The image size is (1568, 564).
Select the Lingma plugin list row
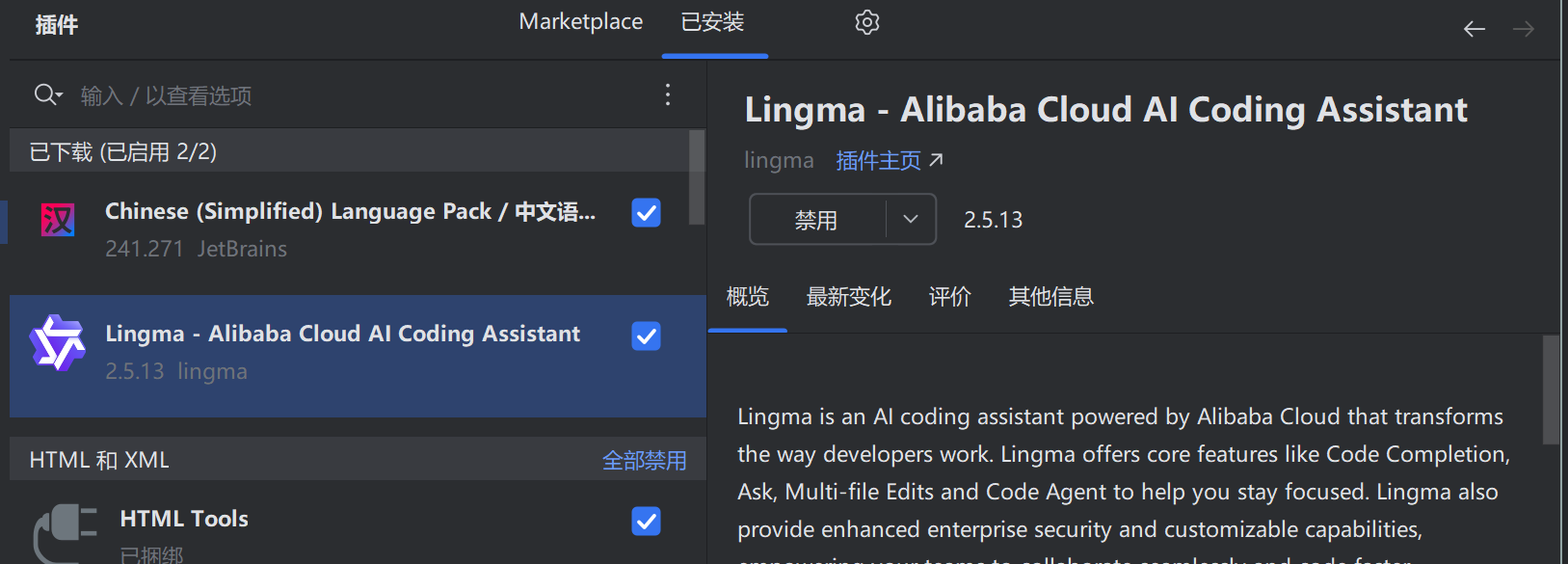tap(358, 356)
